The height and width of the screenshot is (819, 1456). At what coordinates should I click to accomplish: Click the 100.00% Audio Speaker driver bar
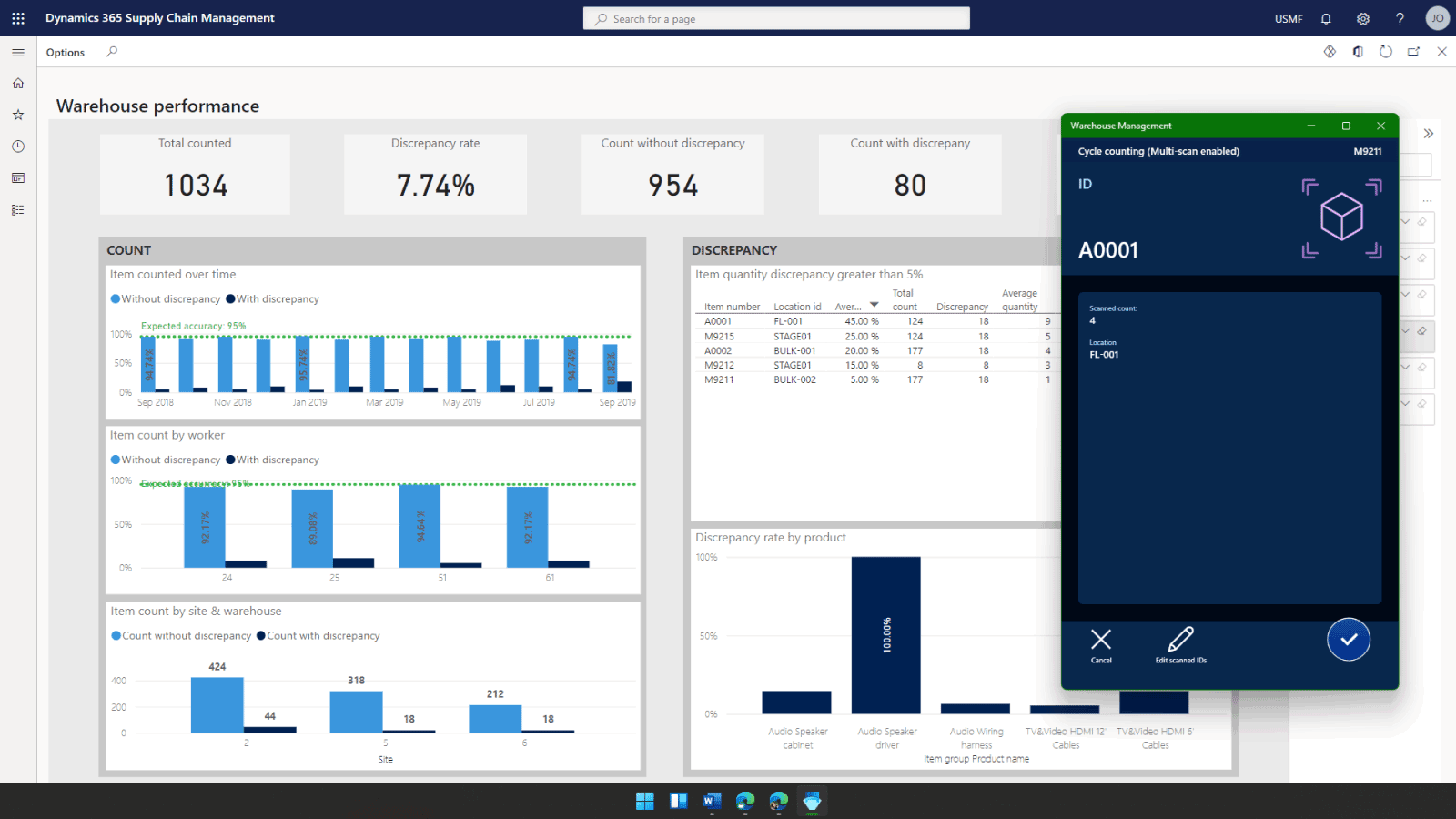[x=885, y=634]
